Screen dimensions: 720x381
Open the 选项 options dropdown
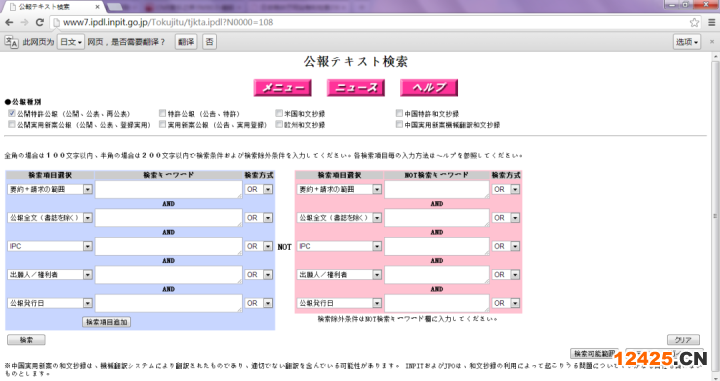[687, 42]
